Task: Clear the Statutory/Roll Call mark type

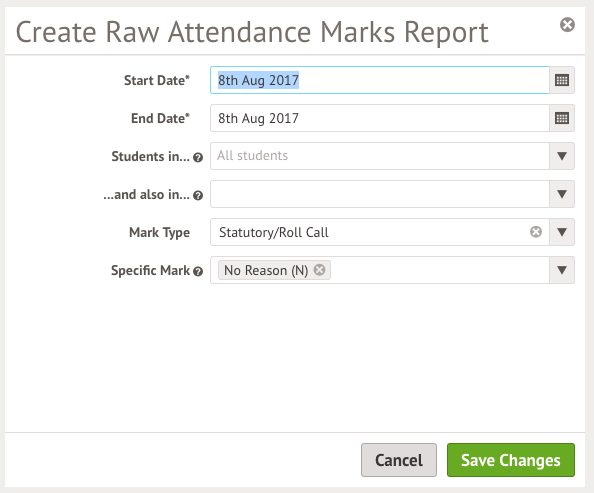Action: tap(536, 232)
